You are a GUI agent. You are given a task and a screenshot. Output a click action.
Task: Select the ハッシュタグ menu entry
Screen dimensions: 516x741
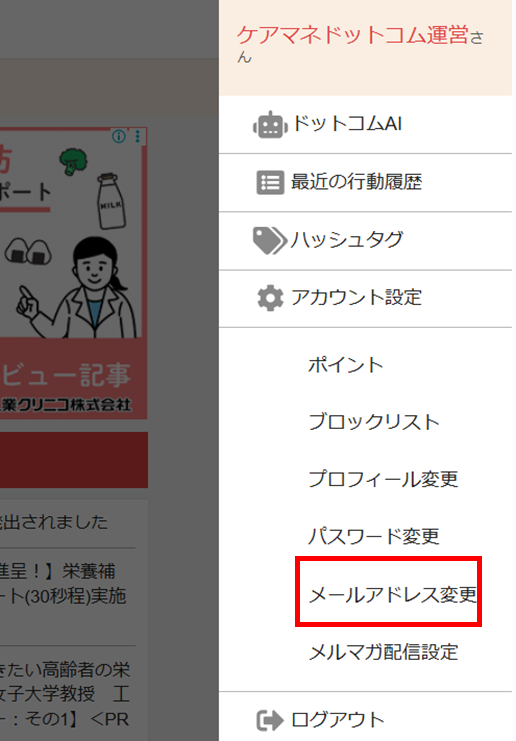pyautogui.click(x=365, y=241)
